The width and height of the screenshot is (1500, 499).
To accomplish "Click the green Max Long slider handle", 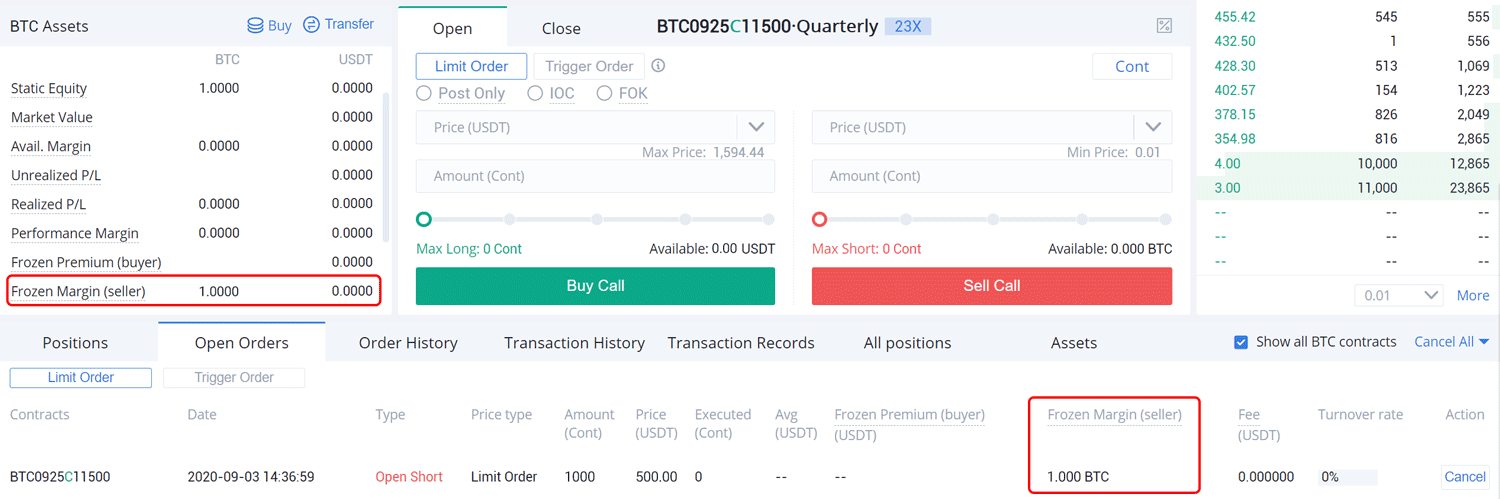I will click(424, 219).
